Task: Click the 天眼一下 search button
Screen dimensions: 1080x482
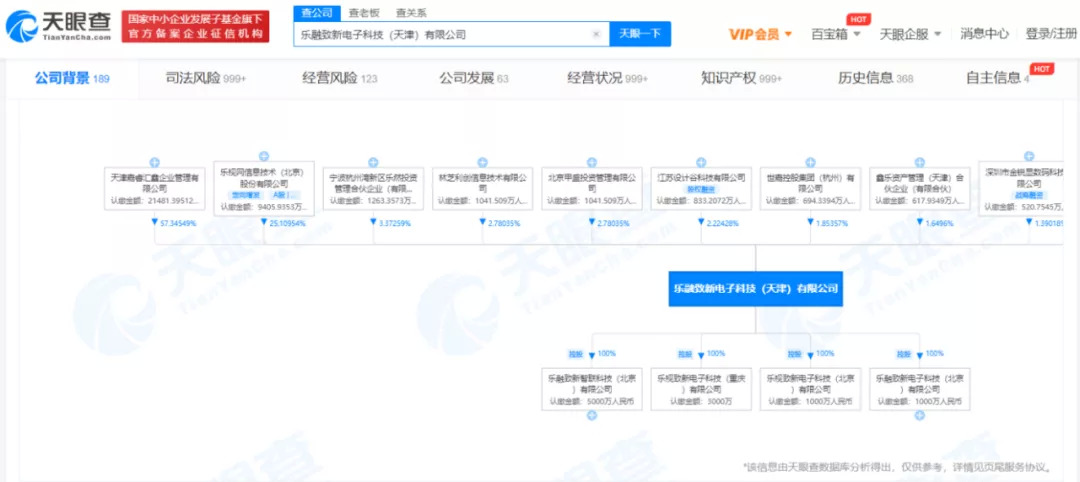Action: (640, 34)
